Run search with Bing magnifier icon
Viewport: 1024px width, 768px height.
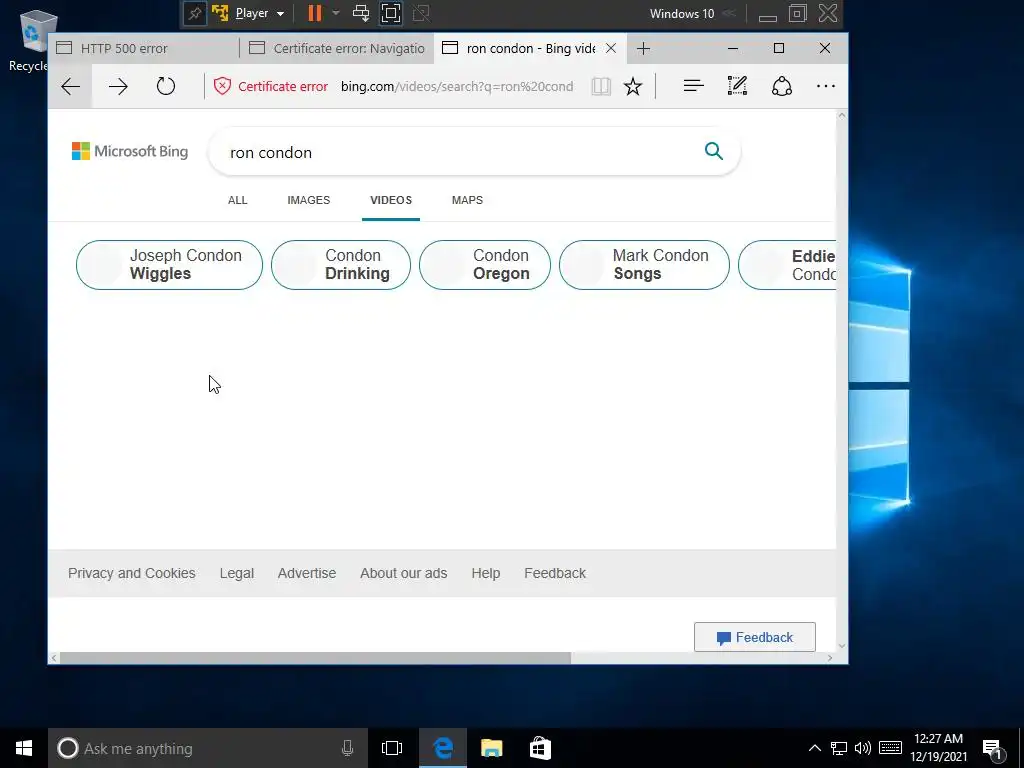click(714, 152)
